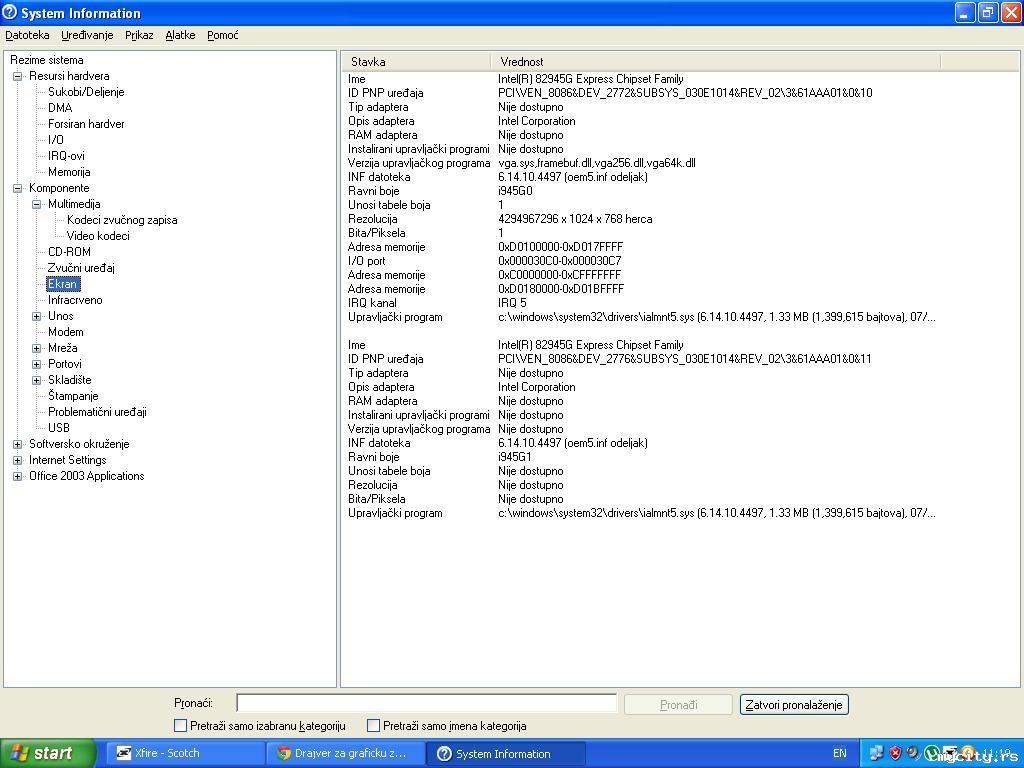Select Rezime sistema in the tree

point(47,60)
